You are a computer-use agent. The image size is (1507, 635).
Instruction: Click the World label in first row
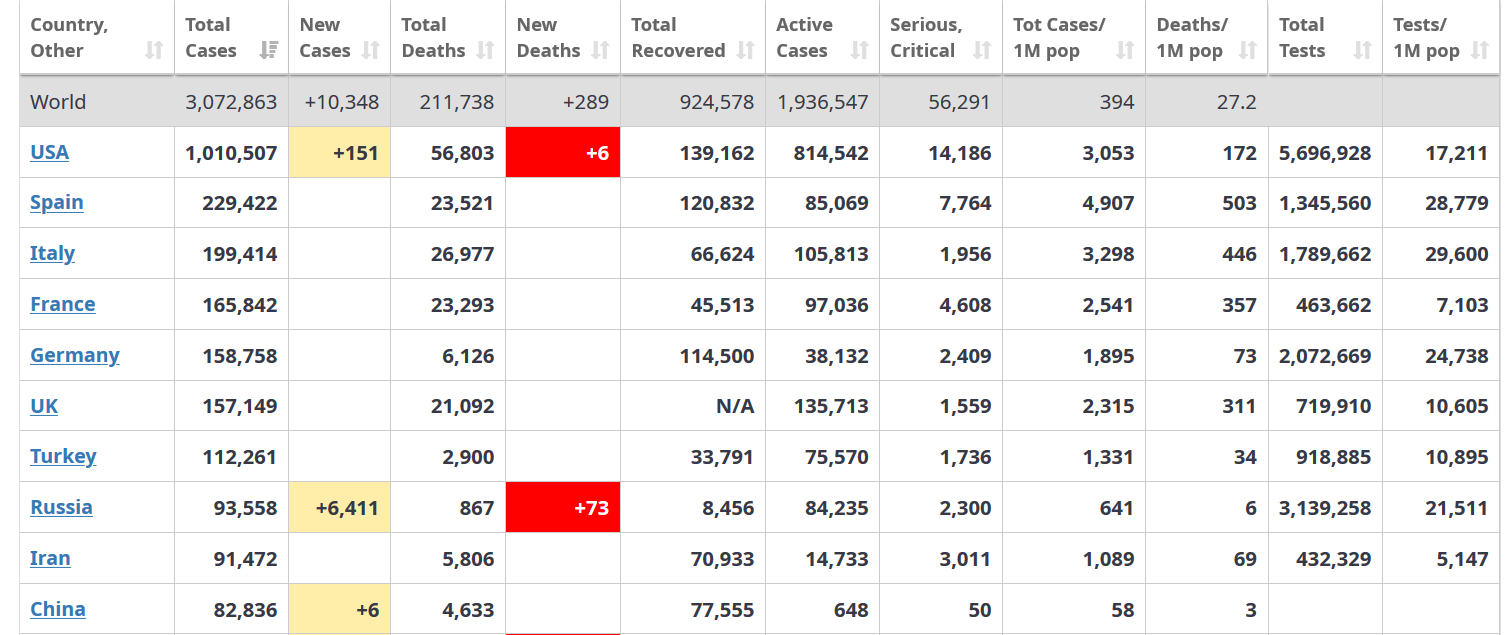pyautogui.click(x=58, y=102)
